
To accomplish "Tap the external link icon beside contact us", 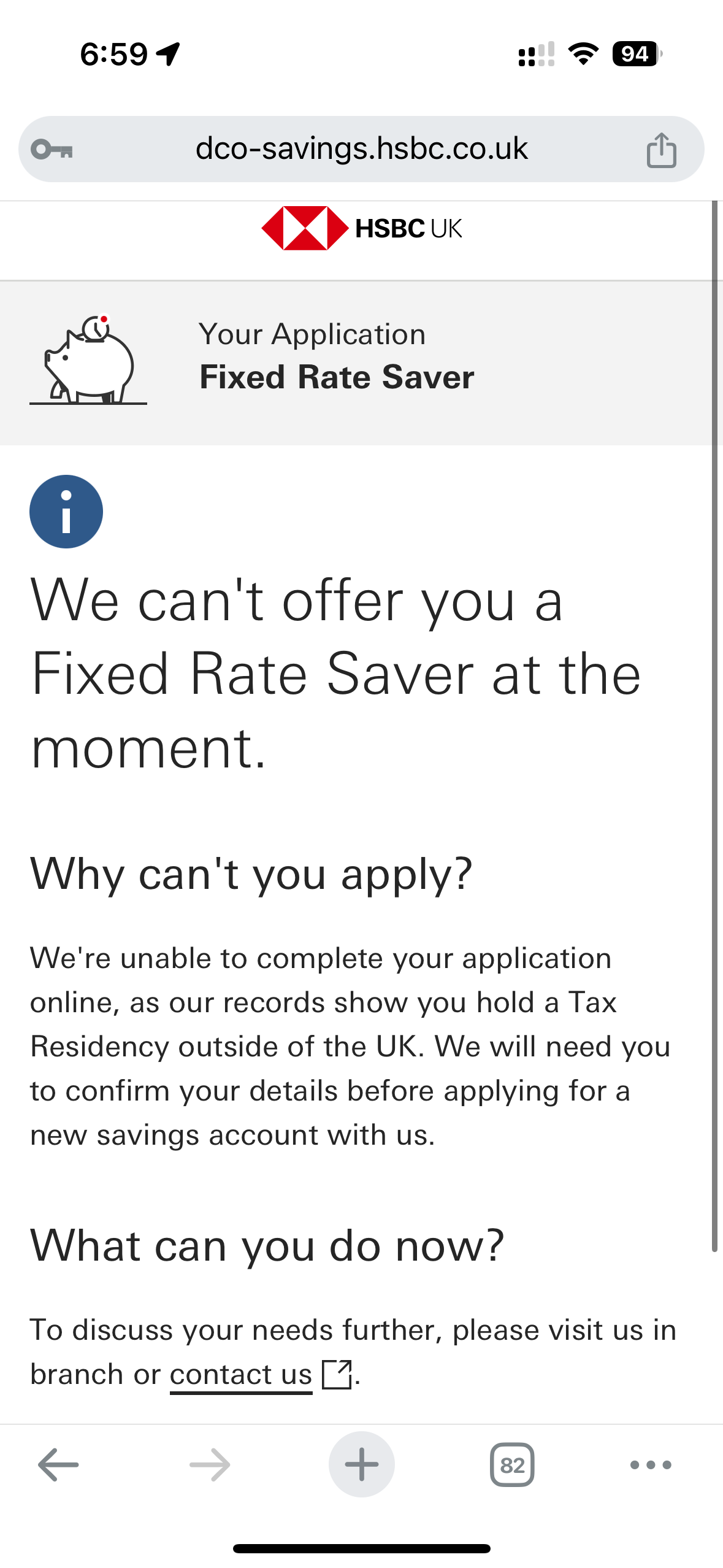I will [x=337, y=1374].
